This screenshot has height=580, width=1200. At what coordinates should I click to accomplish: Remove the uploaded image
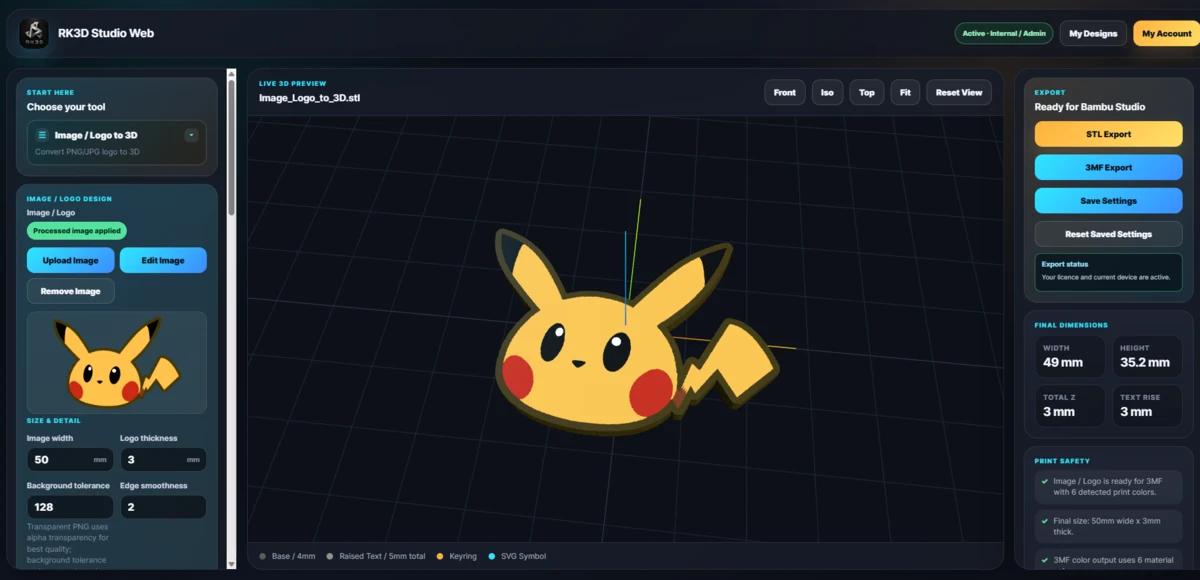(70, 291)
